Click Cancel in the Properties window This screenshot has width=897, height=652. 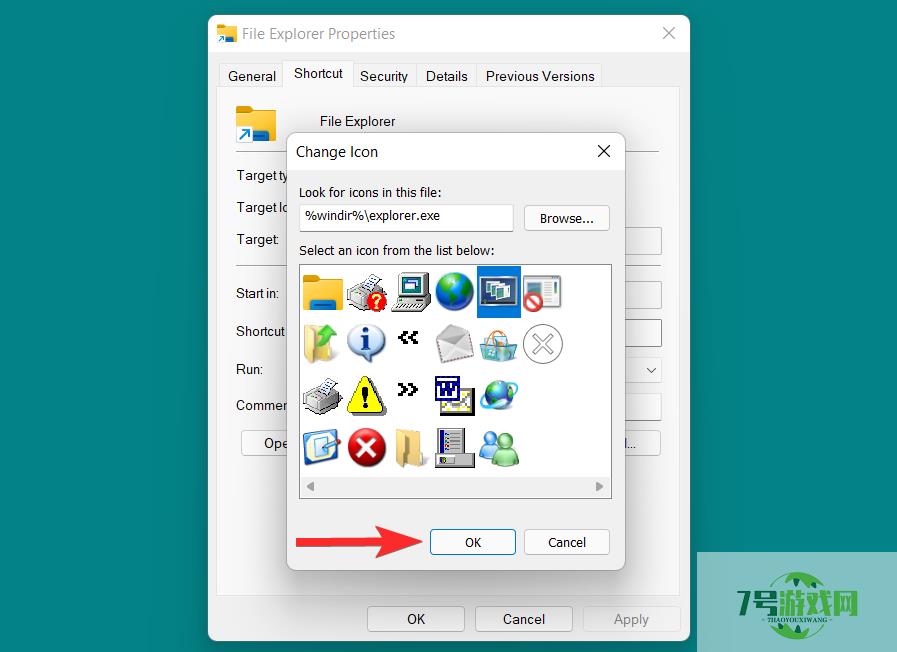523,619
